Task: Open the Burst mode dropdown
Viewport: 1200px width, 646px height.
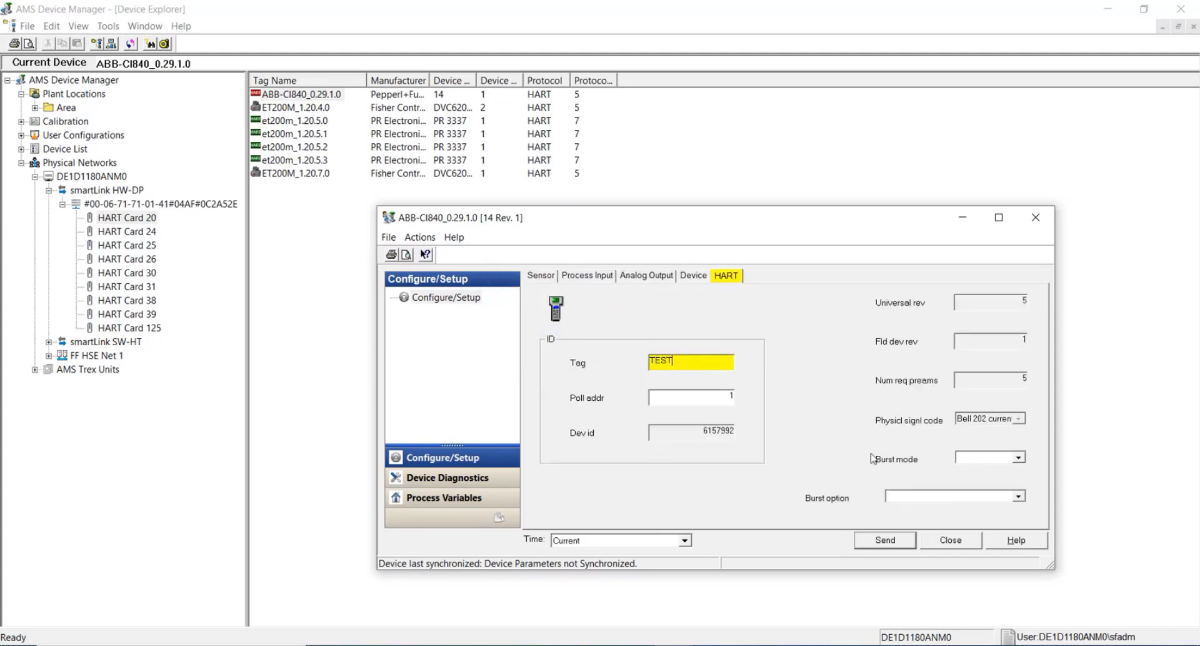Action: click(1019, 458)
